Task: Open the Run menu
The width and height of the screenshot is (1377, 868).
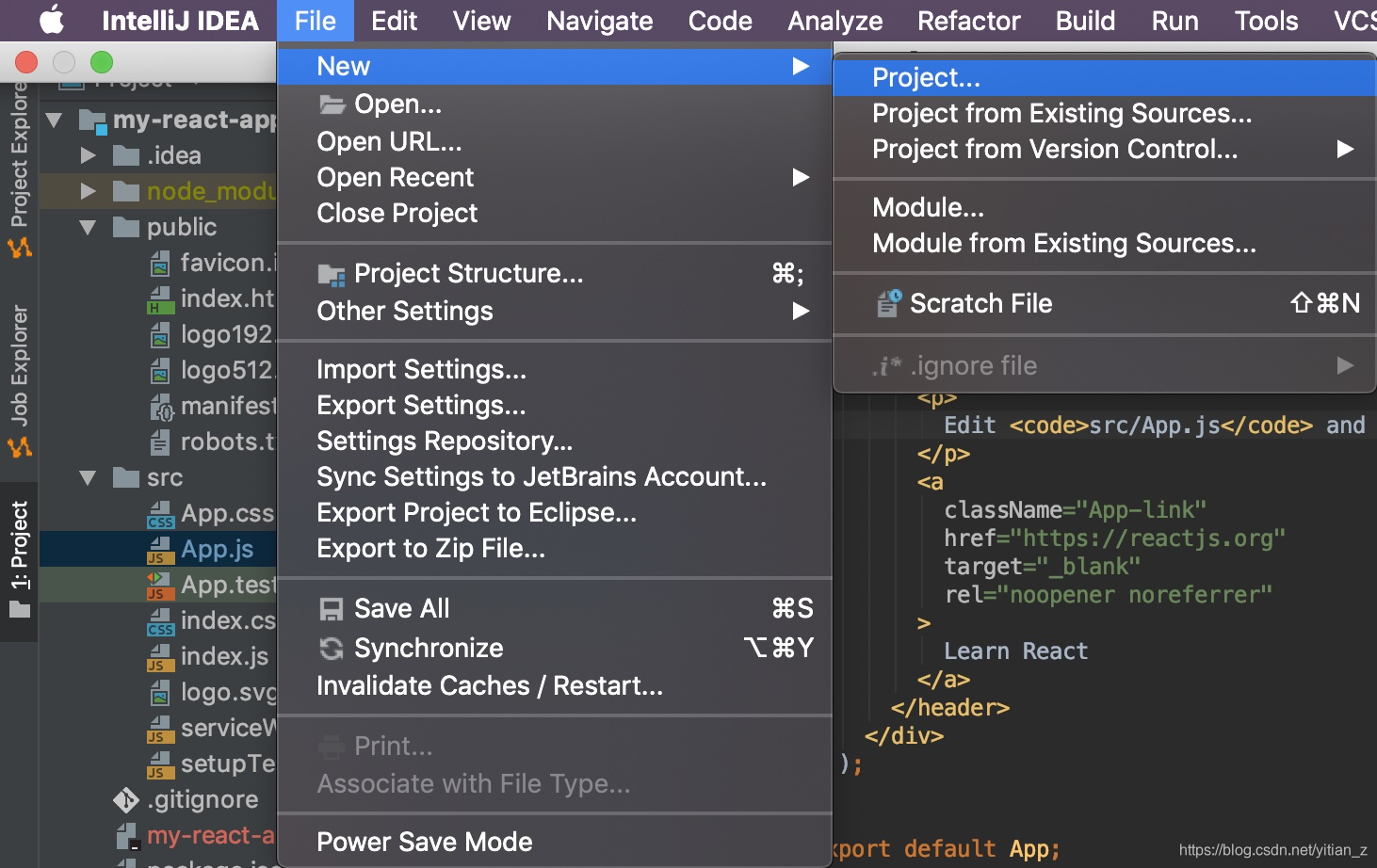Action: 1174,21
